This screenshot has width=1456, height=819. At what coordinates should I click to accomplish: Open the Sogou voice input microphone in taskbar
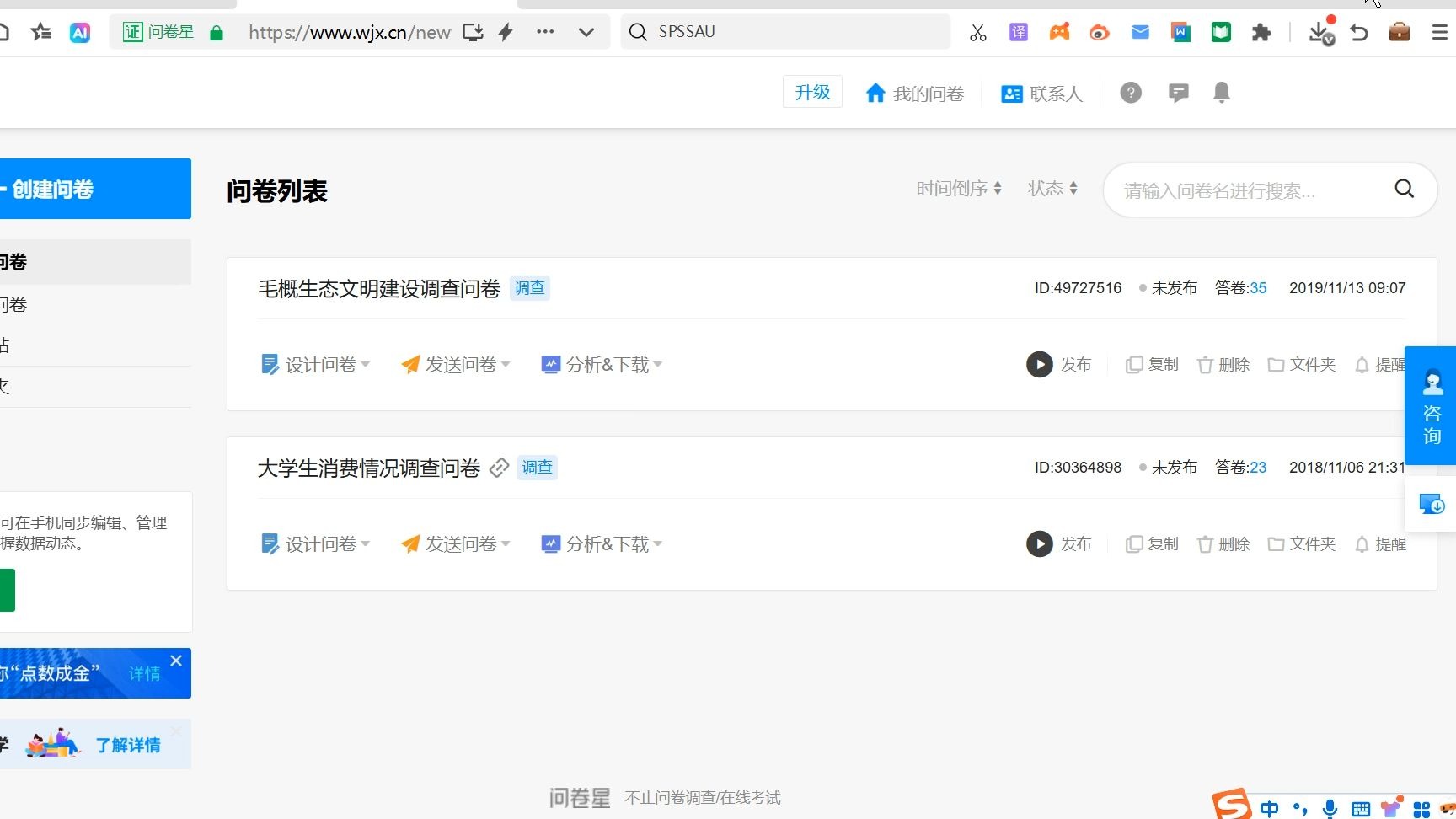click(x=1330, y=806)
